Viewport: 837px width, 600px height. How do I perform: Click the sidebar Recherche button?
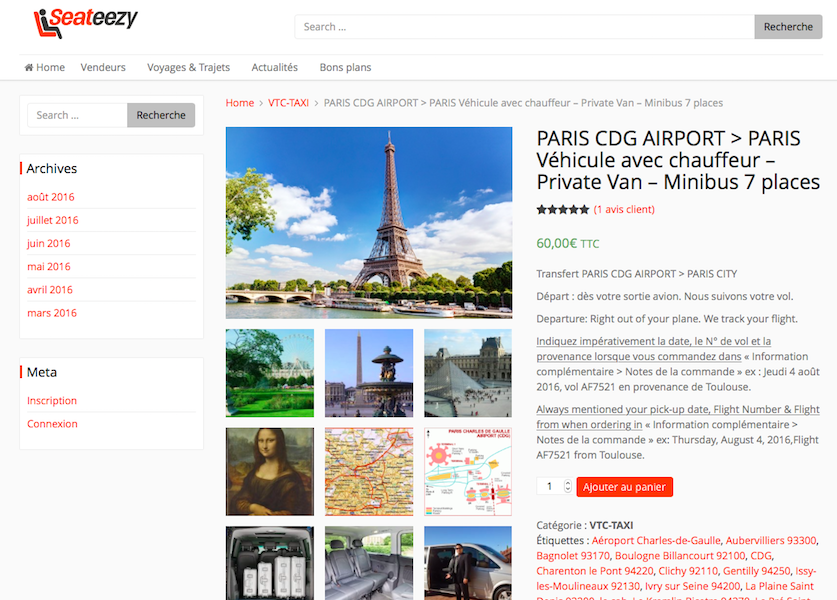161,115
